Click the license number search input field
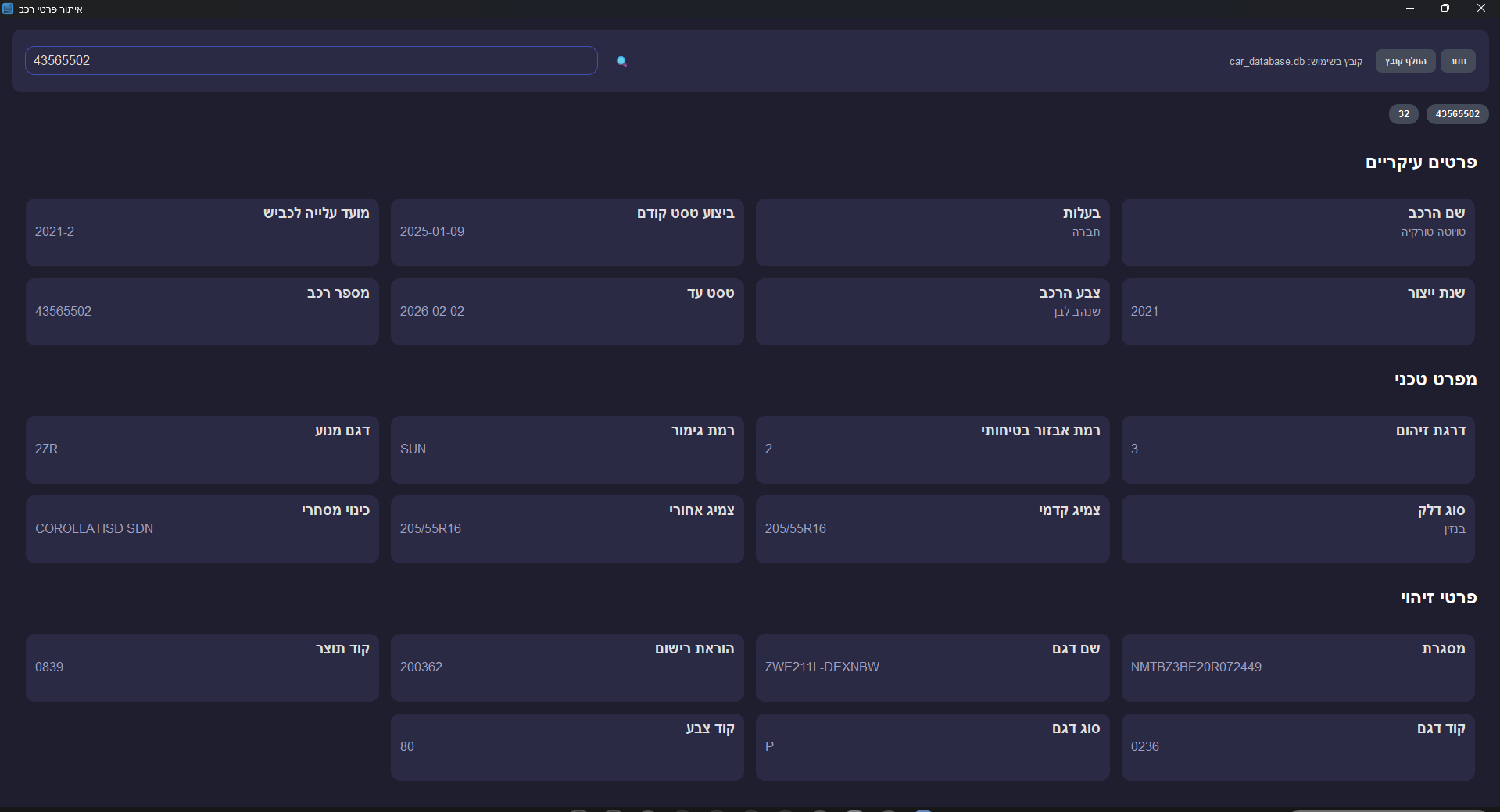1500x812 pixels. click(x=311, y=61)
